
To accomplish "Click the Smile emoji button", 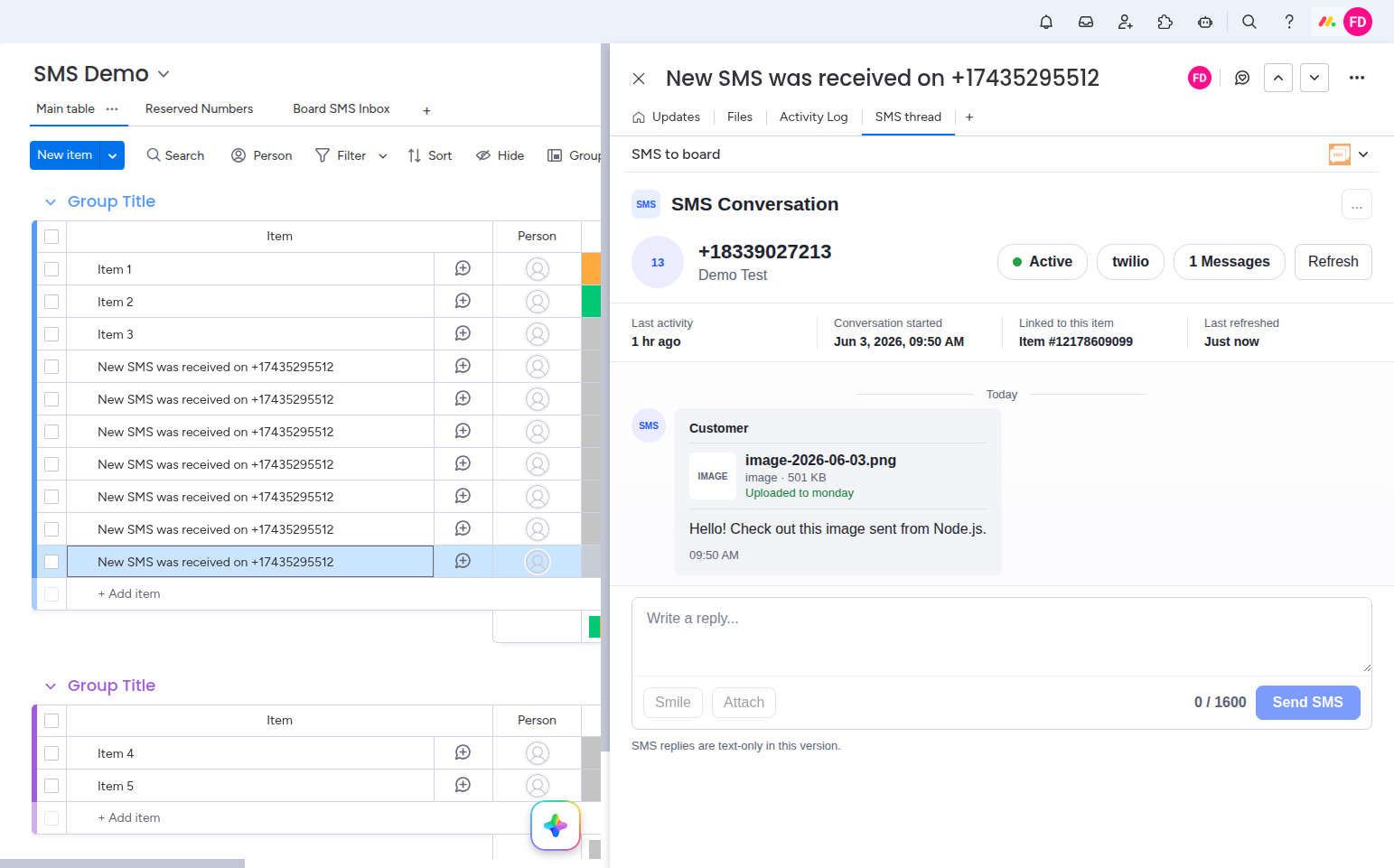I will pyautogui.click(x=673, y=703).
